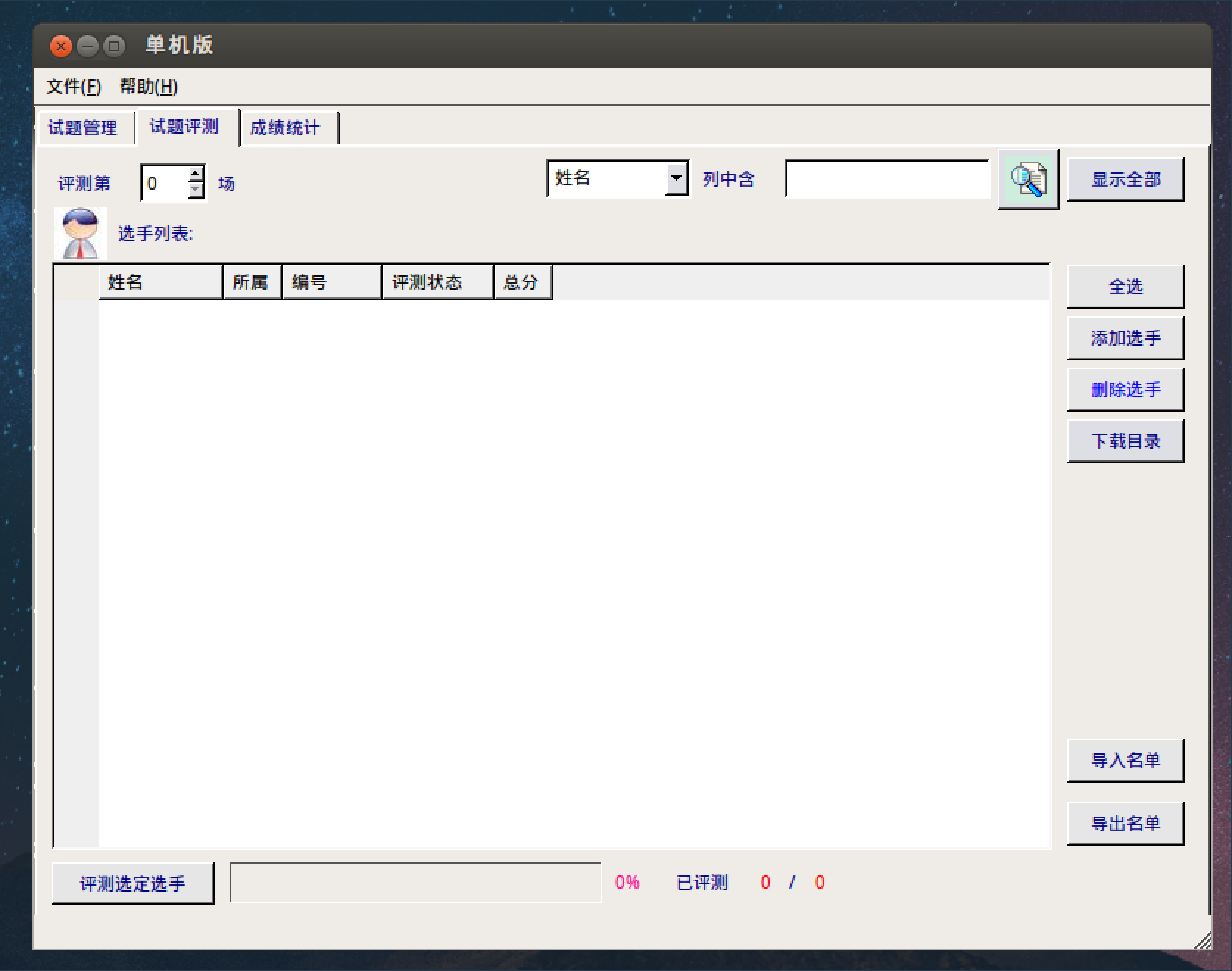Open the 帮助 menu
The width and height of the screenshot is (1232, 971).
pos(148,87)
